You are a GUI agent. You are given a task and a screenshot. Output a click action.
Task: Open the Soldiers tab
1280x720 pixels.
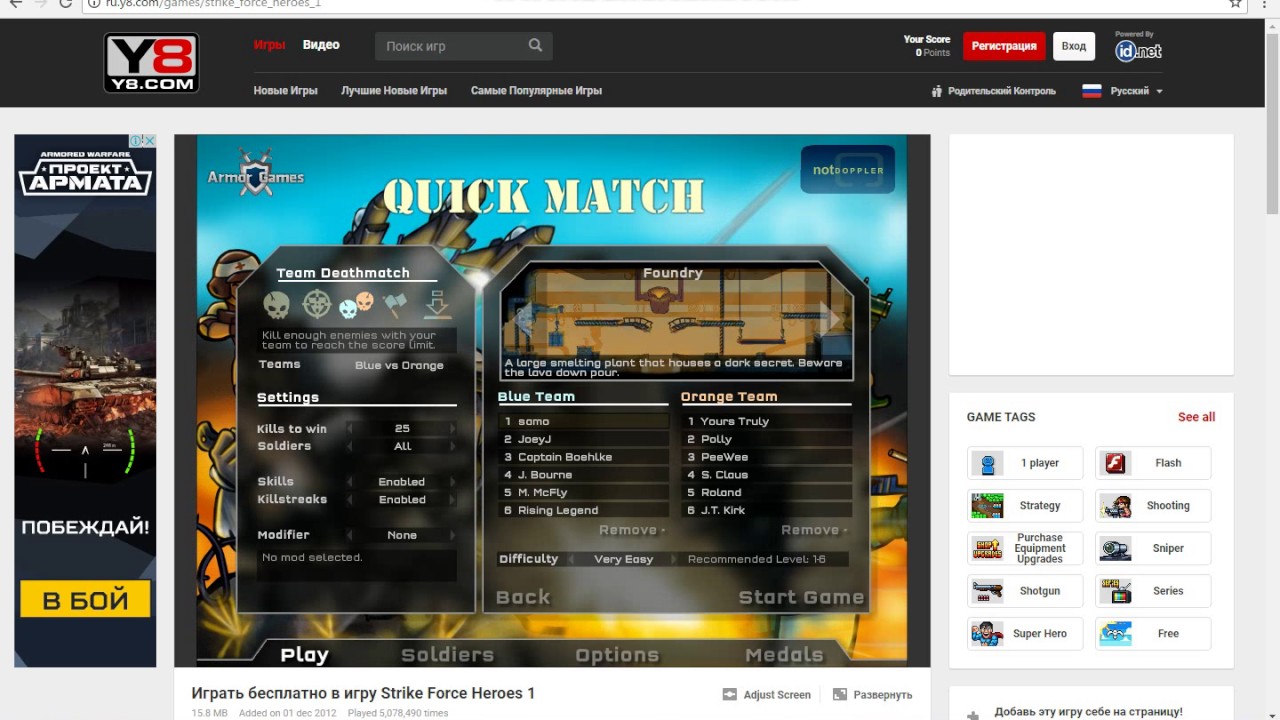(x=447, y=654)
